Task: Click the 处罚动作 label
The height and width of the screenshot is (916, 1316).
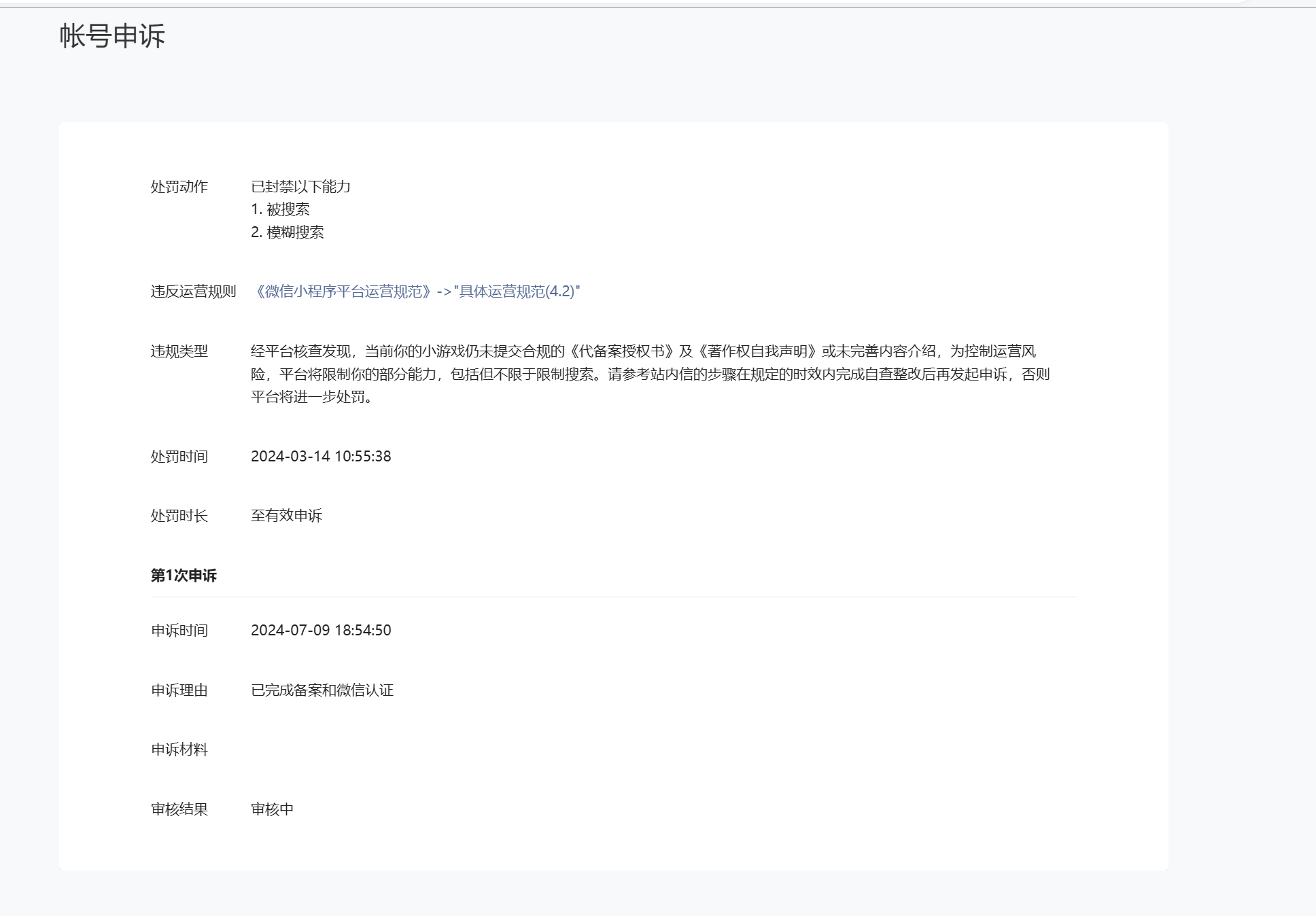Action: pyautogui.click(x=179, y=187)
